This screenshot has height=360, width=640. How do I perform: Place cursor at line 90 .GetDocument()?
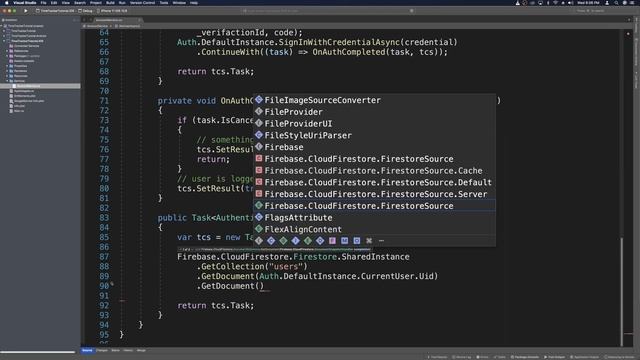[230, 286]
